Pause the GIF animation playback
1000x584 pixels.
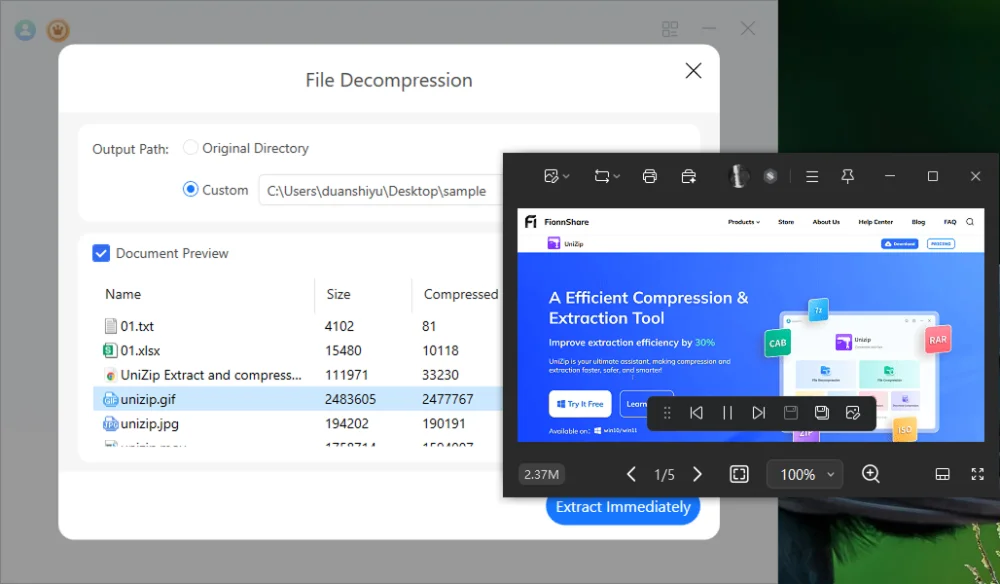[728, 413]
